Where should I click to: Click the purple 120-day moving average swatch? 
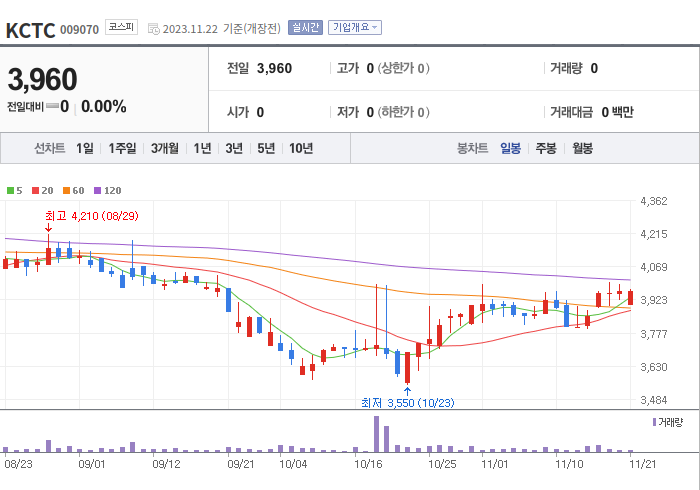click(x=98, y=191)
